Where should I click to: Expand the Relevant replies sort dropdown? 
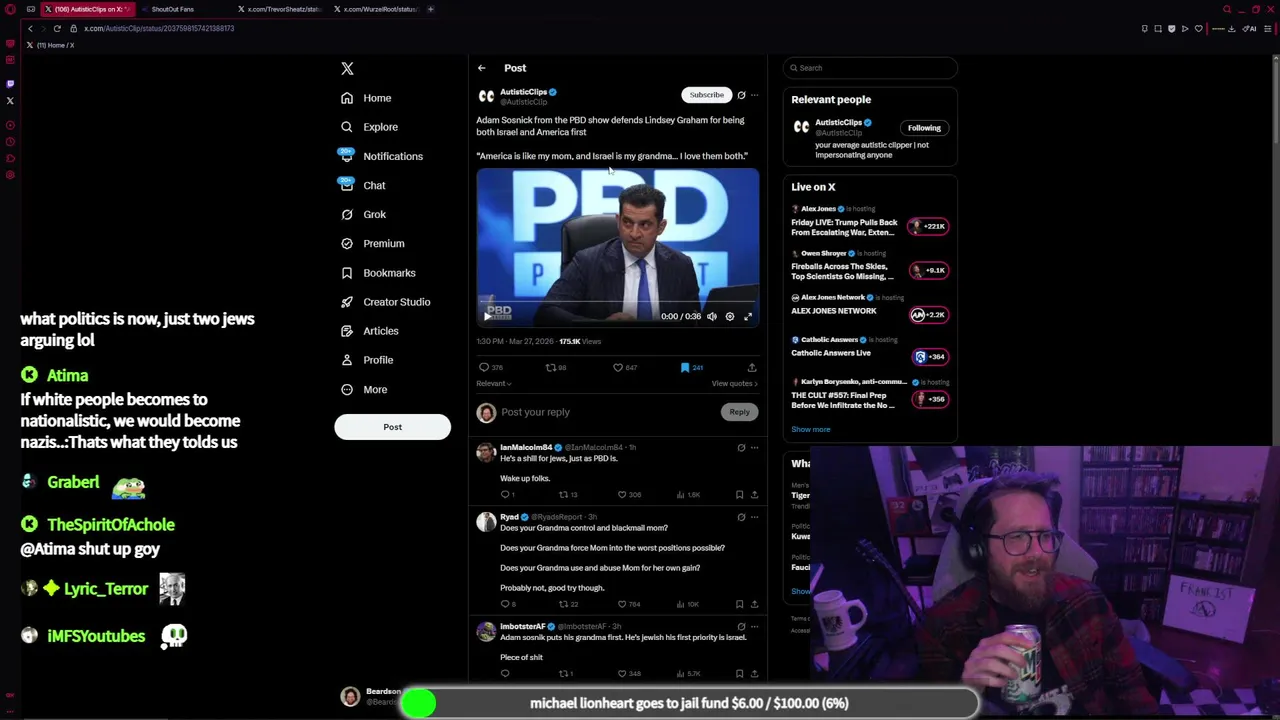coord(494,383)
